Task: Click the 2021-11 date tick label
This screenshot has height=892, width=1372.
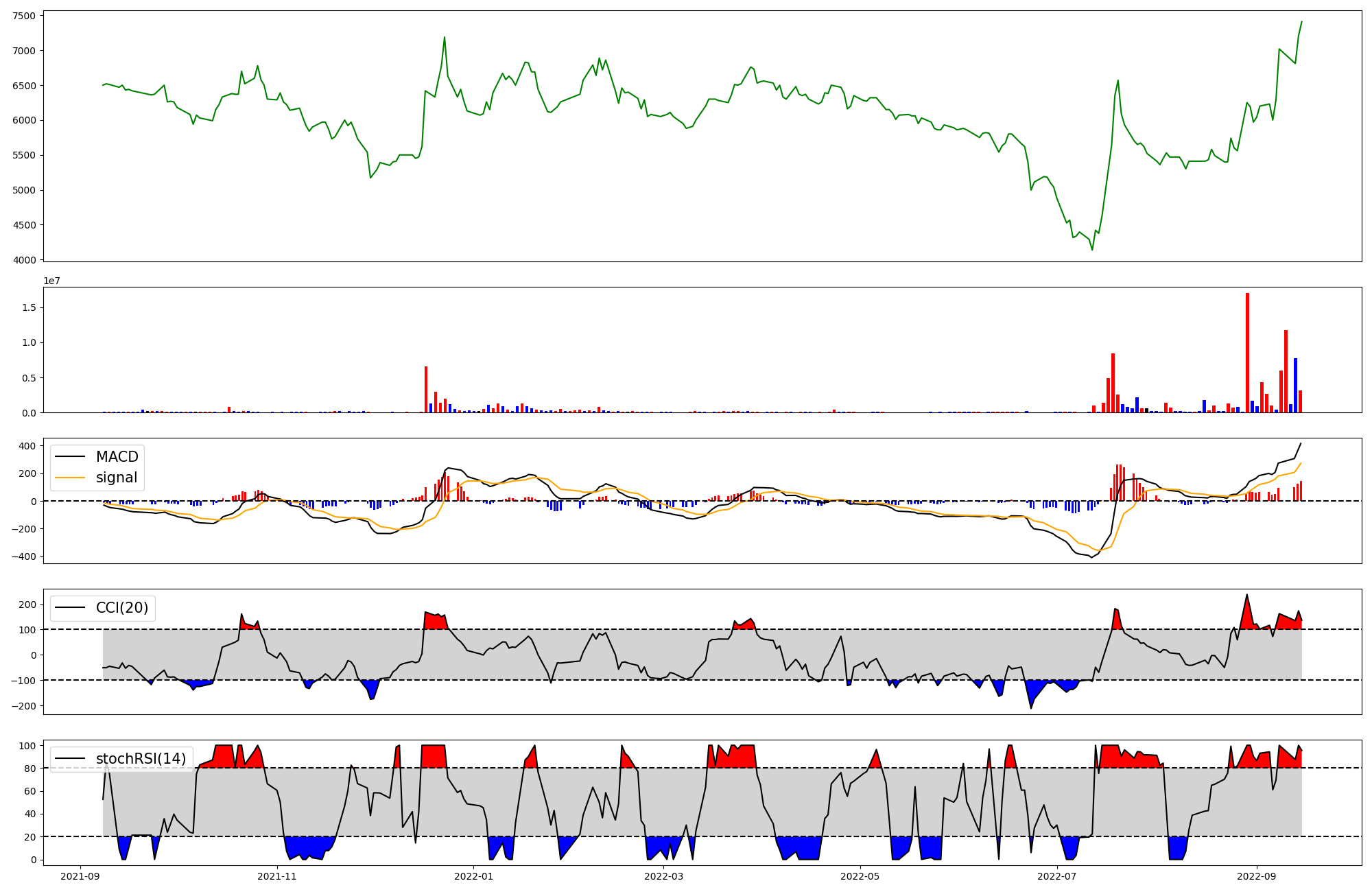Action: click(x=278, y=876)
